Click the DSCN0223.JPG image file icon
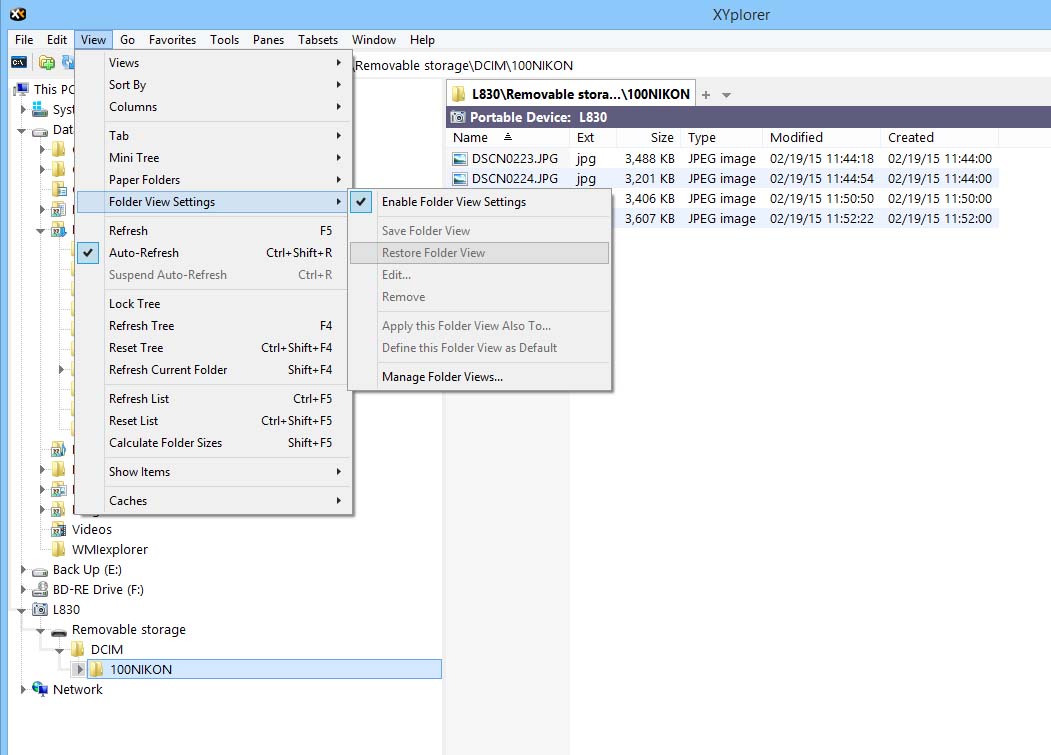 460,158
